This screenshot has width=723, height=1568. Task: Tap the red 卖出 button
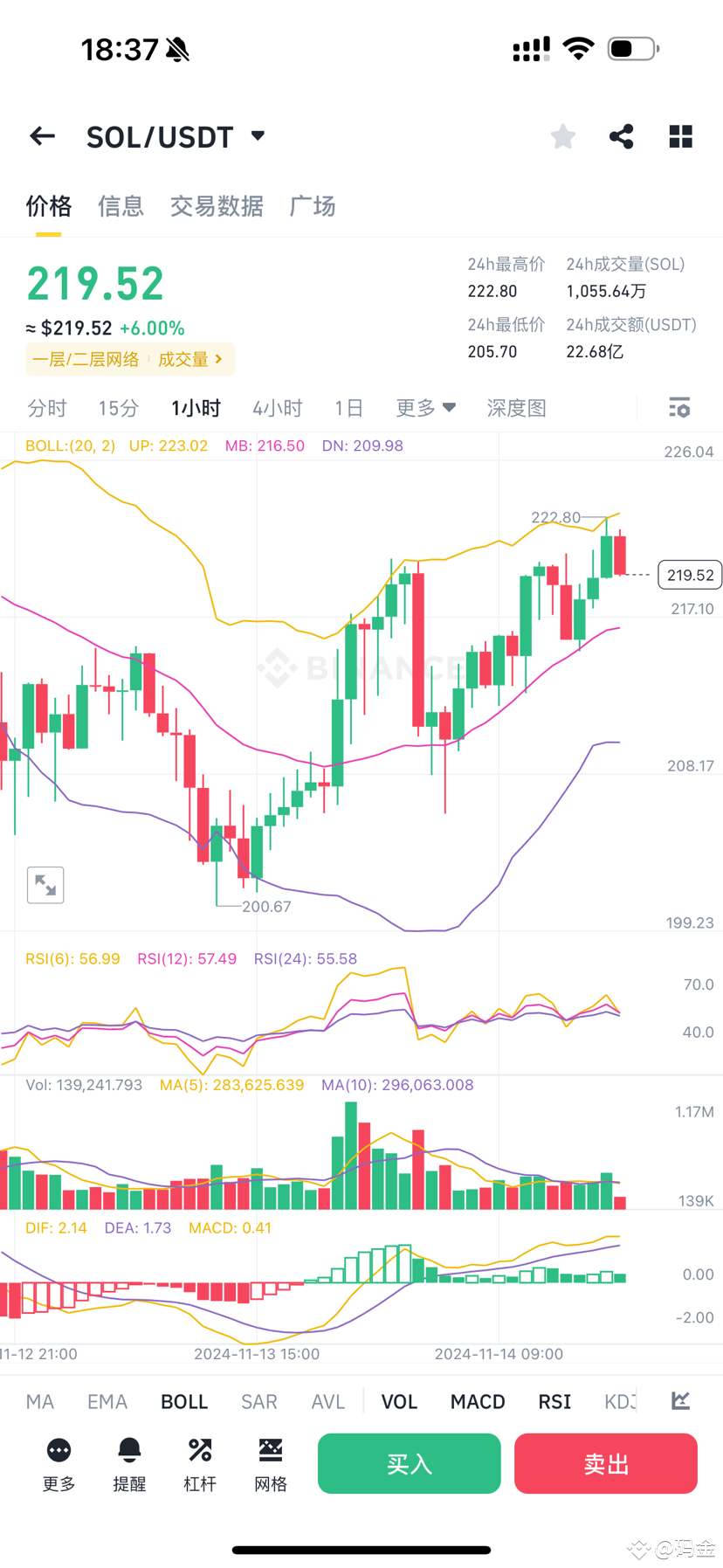(x=605, y=1463)
